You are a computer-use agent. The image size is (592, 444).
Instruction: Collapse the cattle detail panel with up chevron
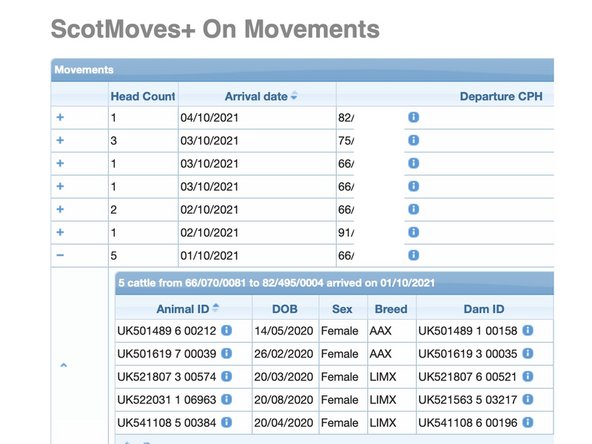64,365
